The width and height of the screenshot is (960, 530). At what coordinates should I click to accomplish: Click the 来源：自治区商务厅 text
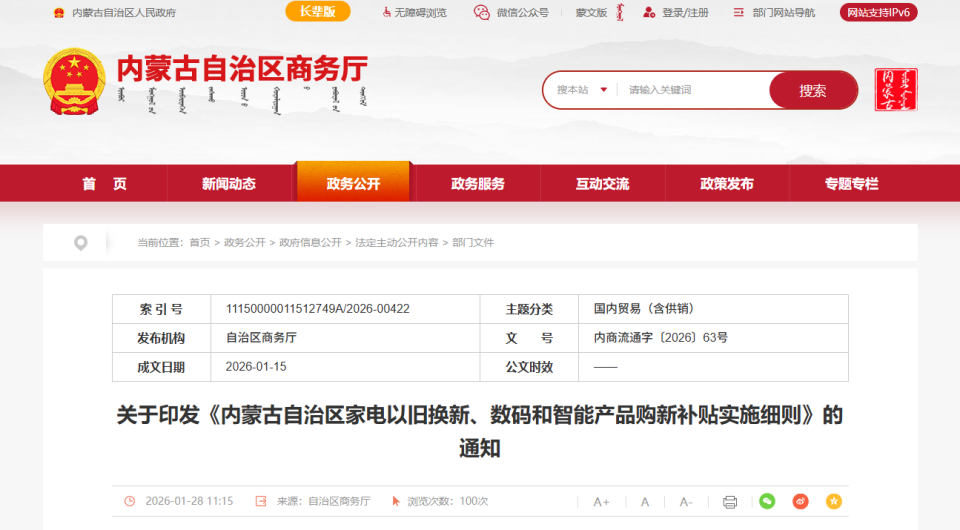[x=323, y=501]
